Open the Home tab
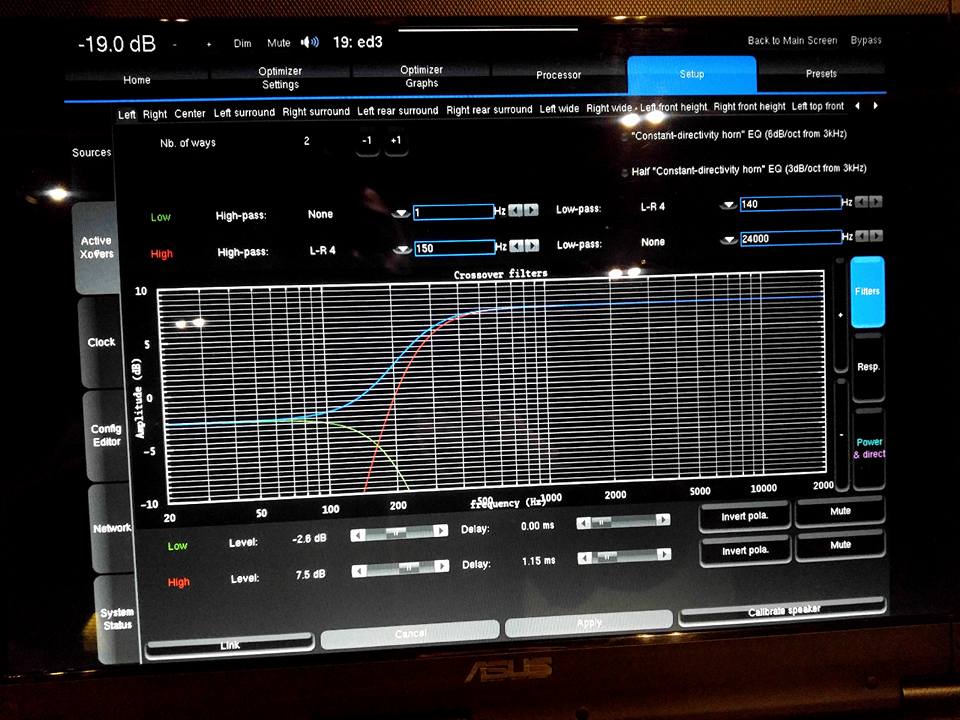 pos(137,80)
